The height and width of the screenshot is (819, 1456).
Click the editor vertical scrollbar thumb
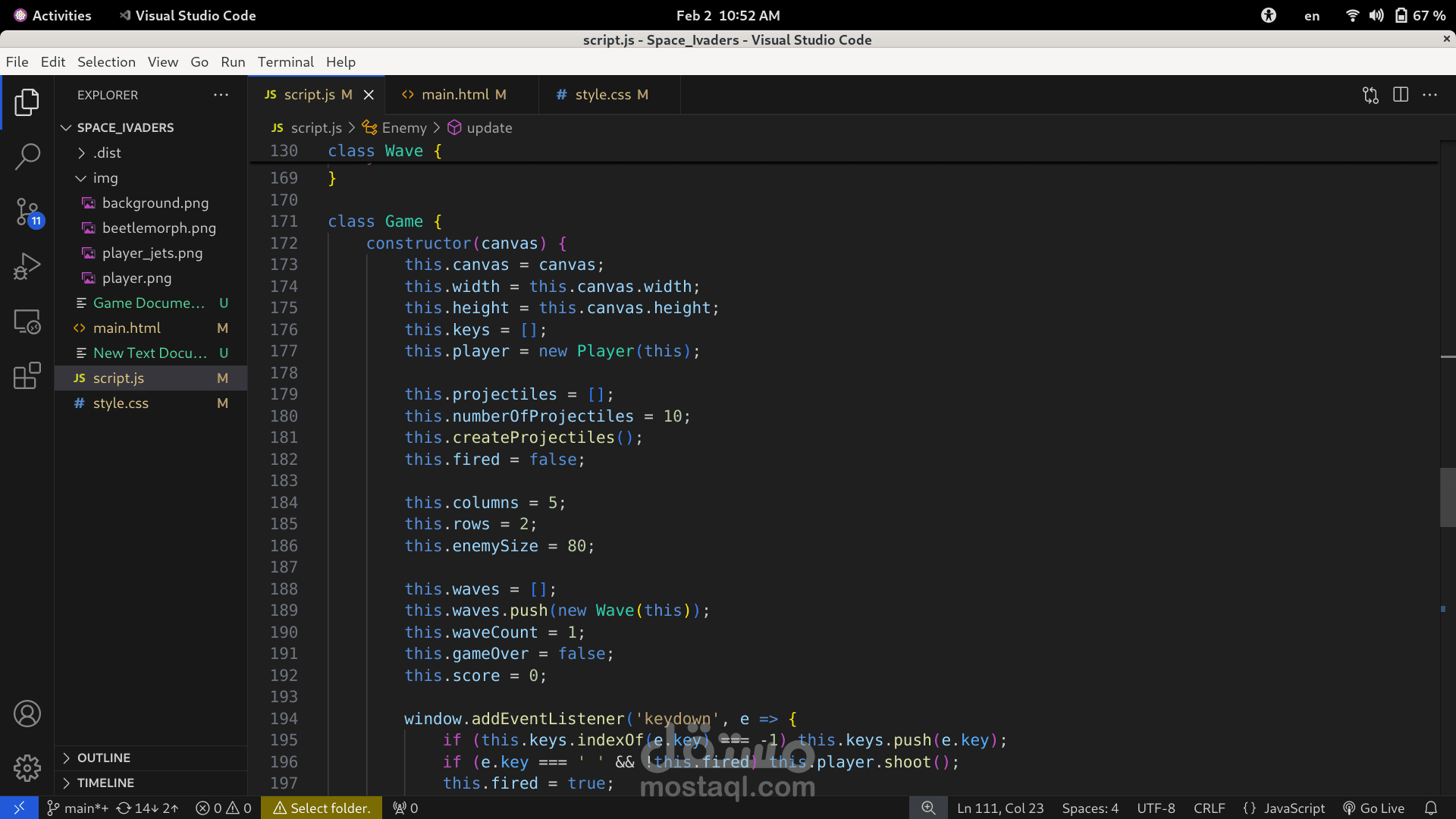pos(1447,497)
